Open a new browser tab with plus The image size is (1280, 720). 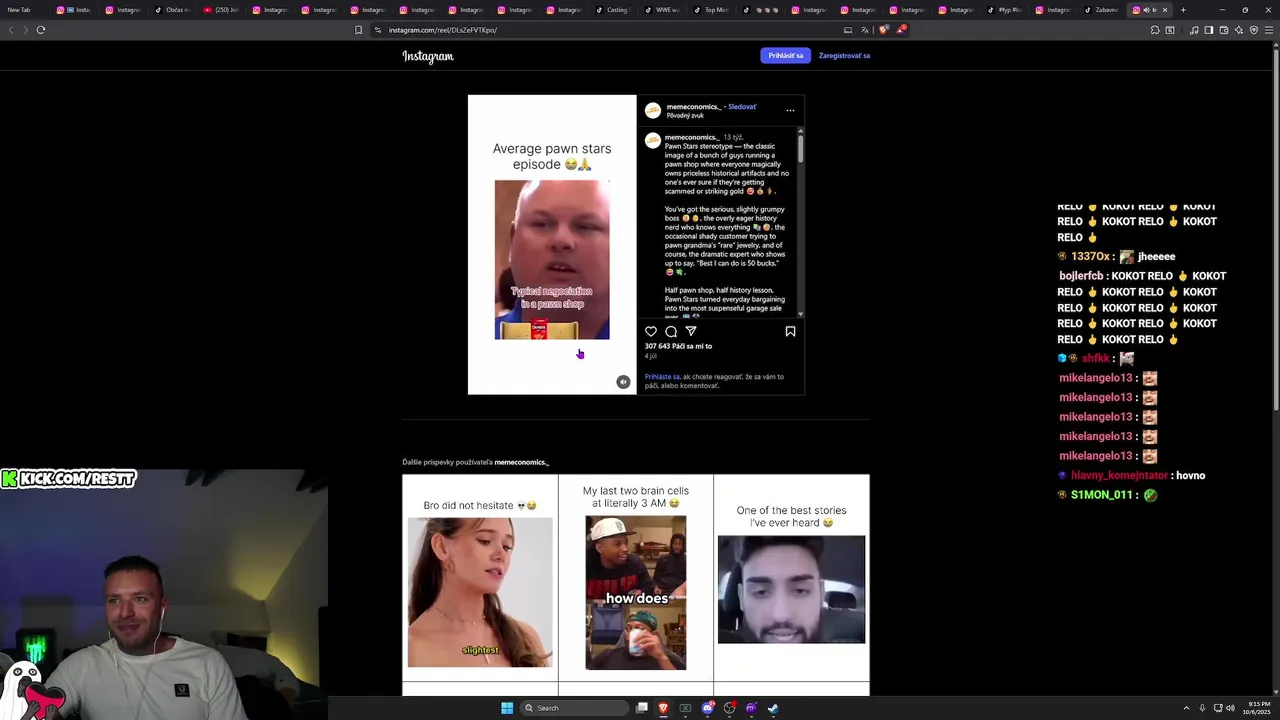point(1183,10)
